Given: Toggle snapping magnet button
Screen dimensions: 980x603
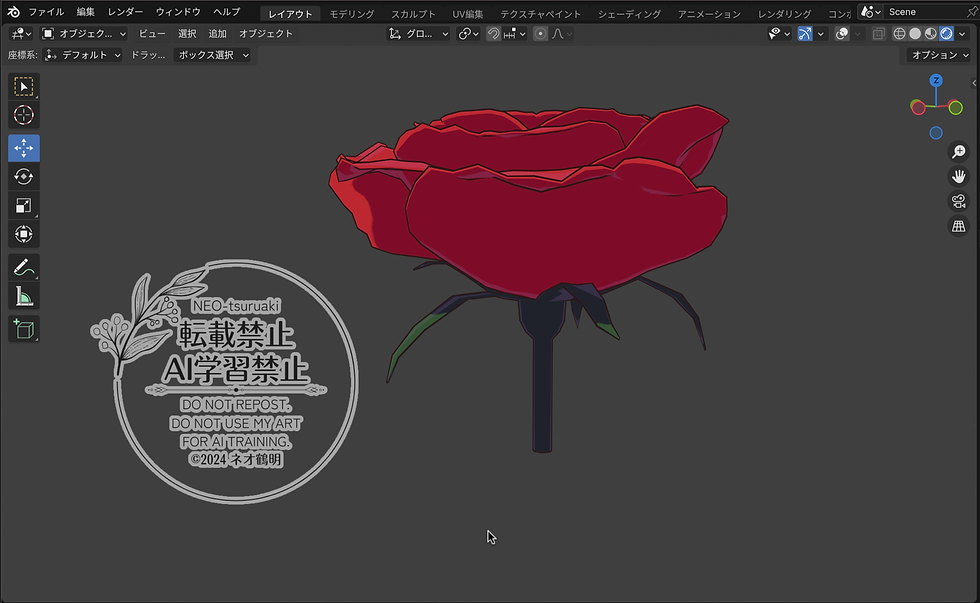Looking at the screenshot, I should coord(493,34).
